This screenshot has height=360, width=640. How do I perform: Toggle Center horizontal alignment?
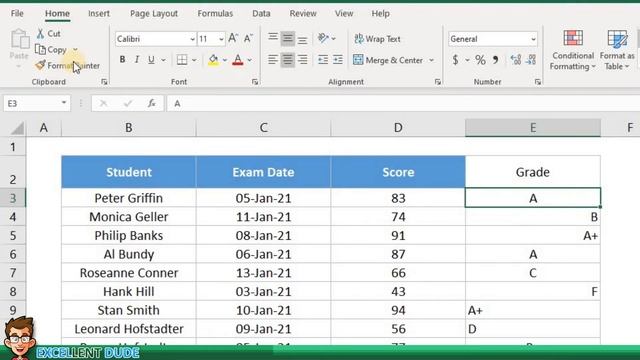[288, 60]
